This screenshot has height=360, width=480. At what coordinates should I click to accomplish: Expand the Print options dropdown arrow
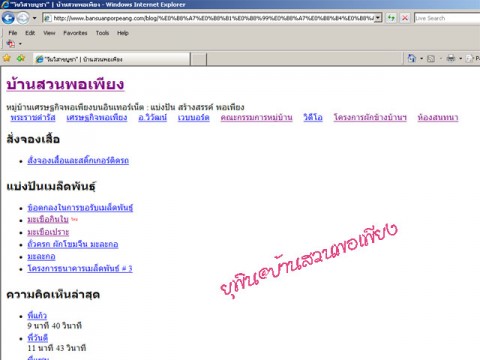coord(460,59)
